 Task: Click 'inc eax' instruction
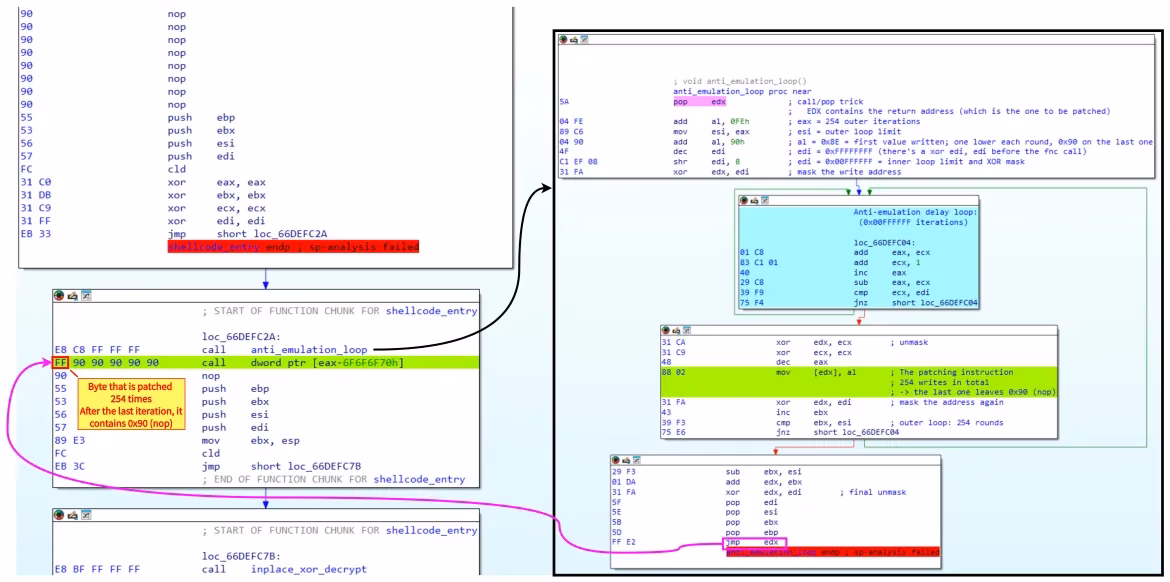coord(882,273)
